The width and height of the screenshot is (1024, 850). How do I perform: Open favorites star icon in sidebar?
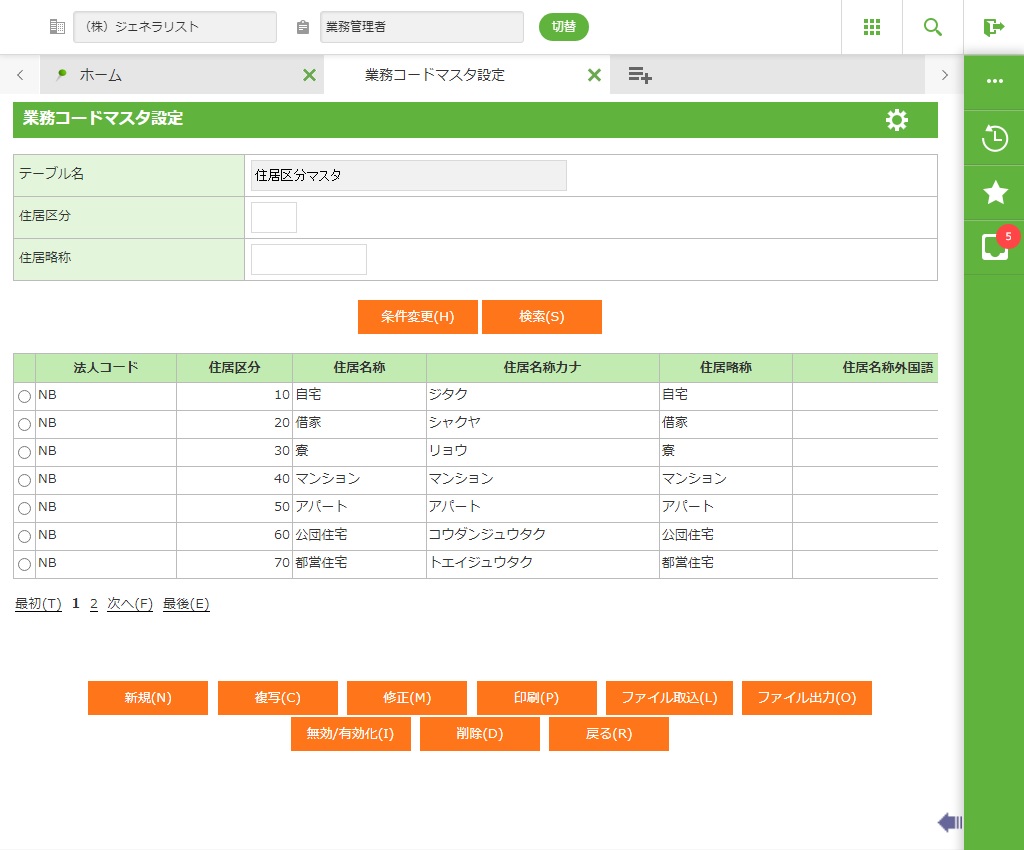coord(995,192)
